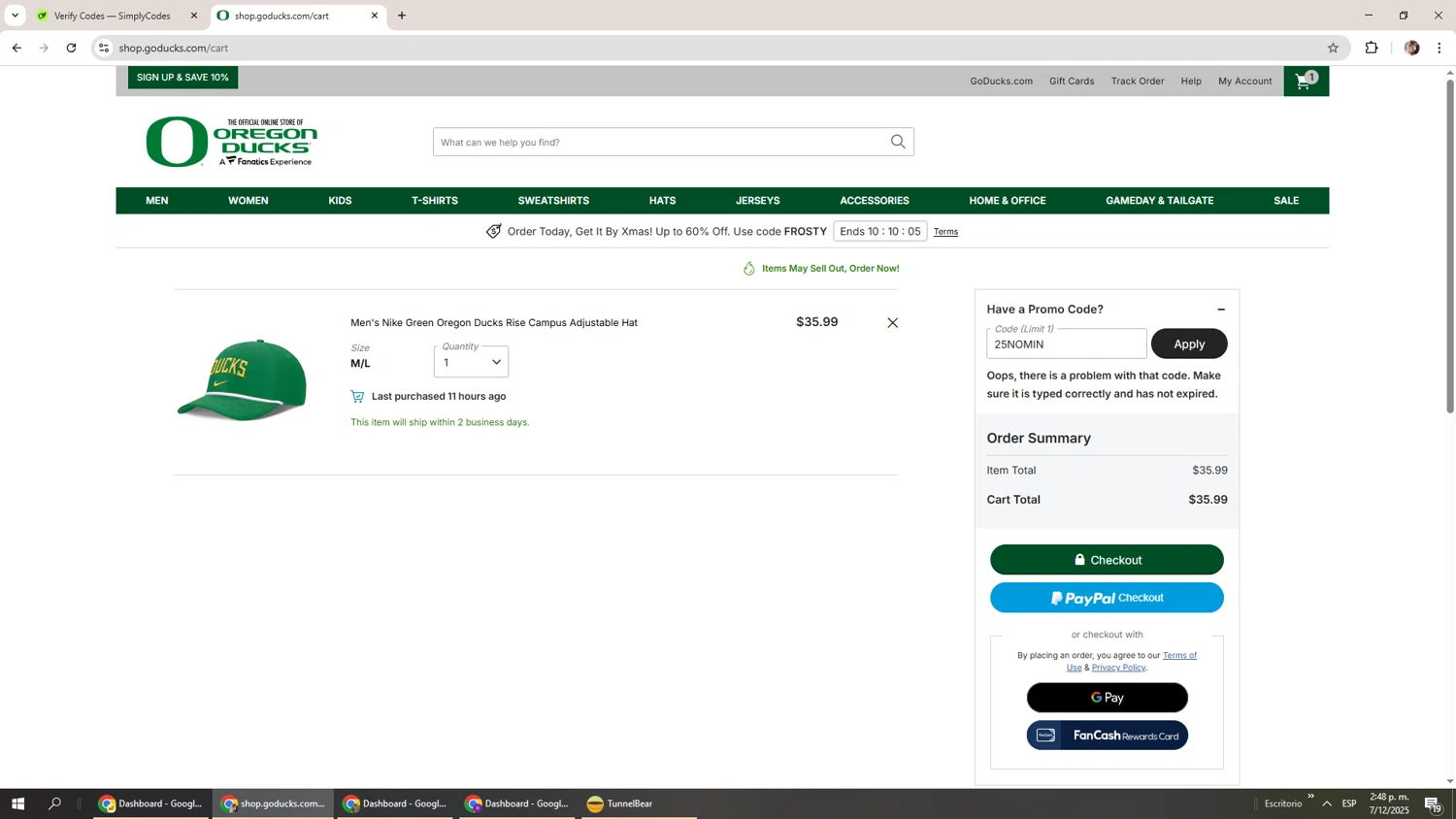
Task: Bookmark this page with the star icon
Action: point(1333,48)
